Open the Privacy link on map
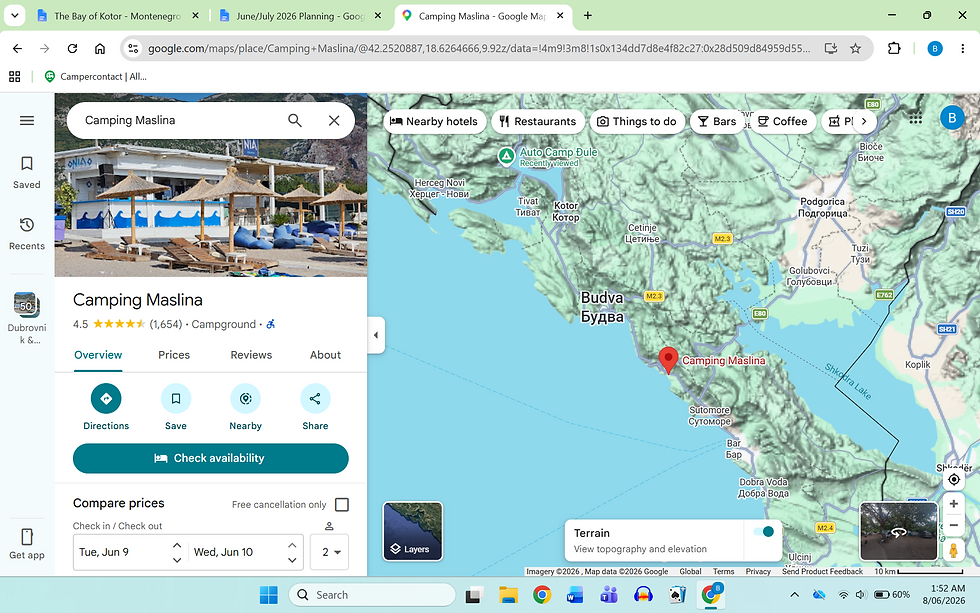The width and height of the screenshot is (980, 613). (758, 571)
